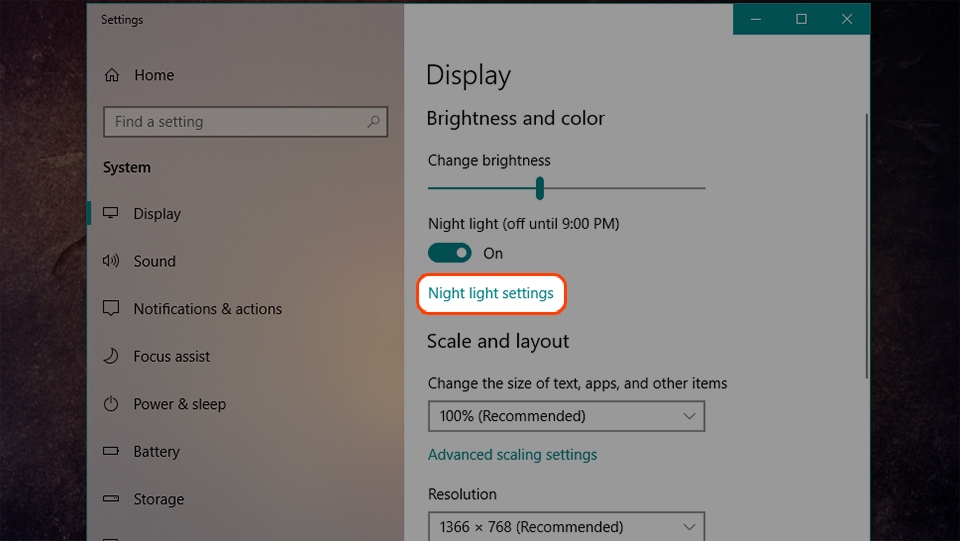Viewport: 960px width, 541px height.
Task: Click the Brightness and color heading
Action: tap(516, 118)
